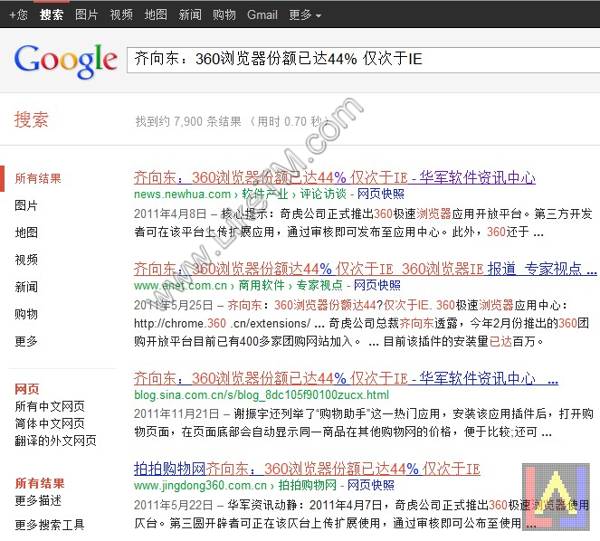Open 地图 in the top navigation bar
Screen dimensions: 600x541
point(156,15)
